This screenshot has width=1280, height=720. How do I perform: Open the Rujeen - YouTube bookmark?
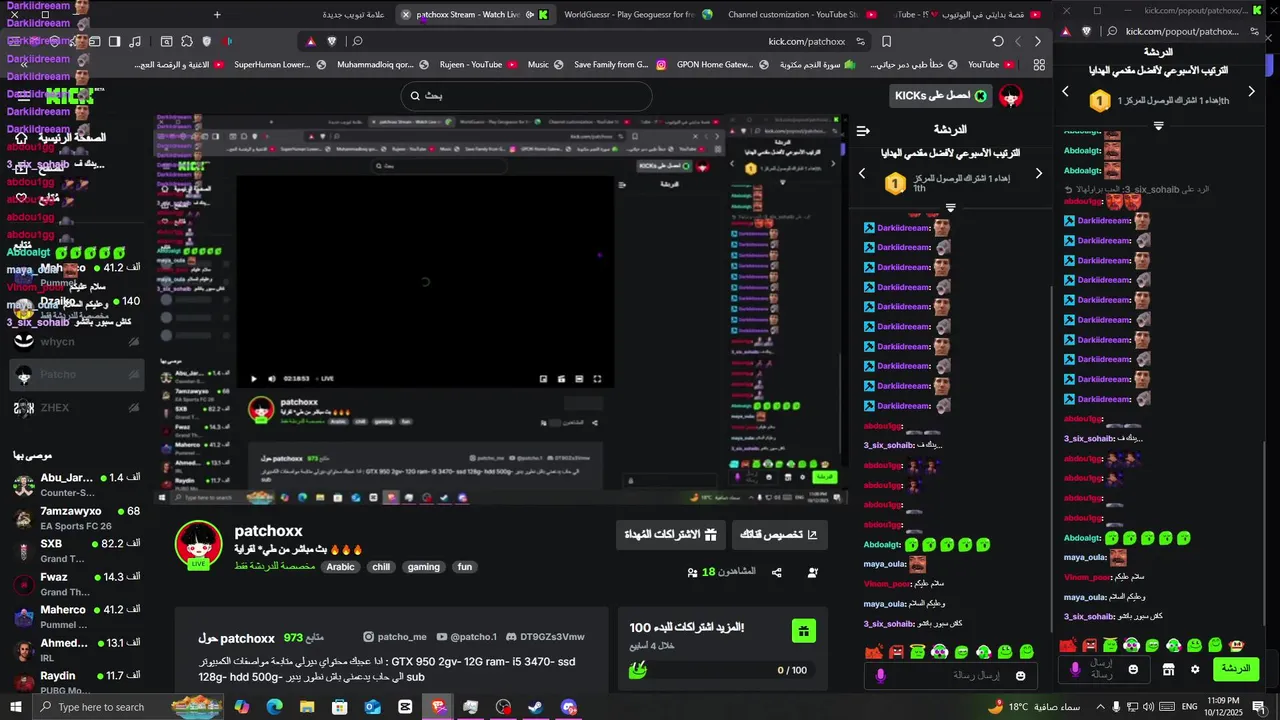coord(479,64)
